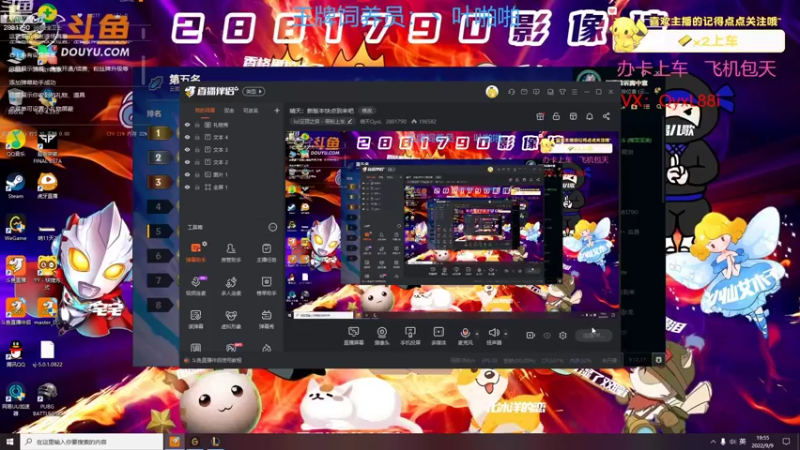Switch to the third scene tab
The height and width of the screenshot is (450, 800).
pos(251,110)
